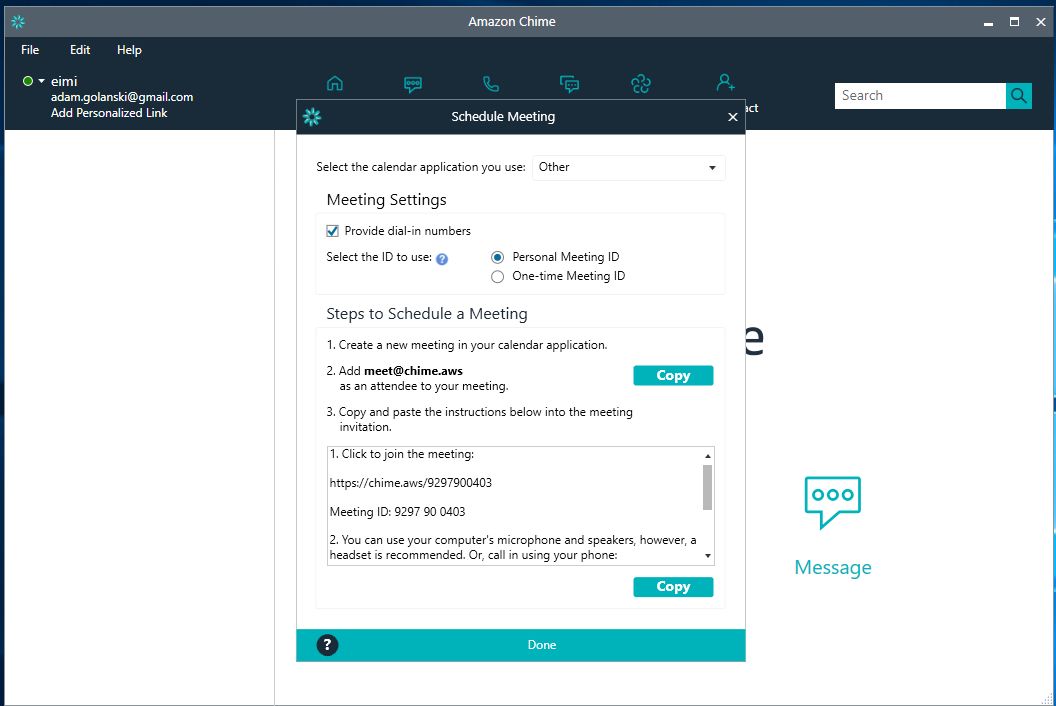Click the instructions scrollbar thumb
Viewport: 1056px width, 706px height.
tap(707, 487)
